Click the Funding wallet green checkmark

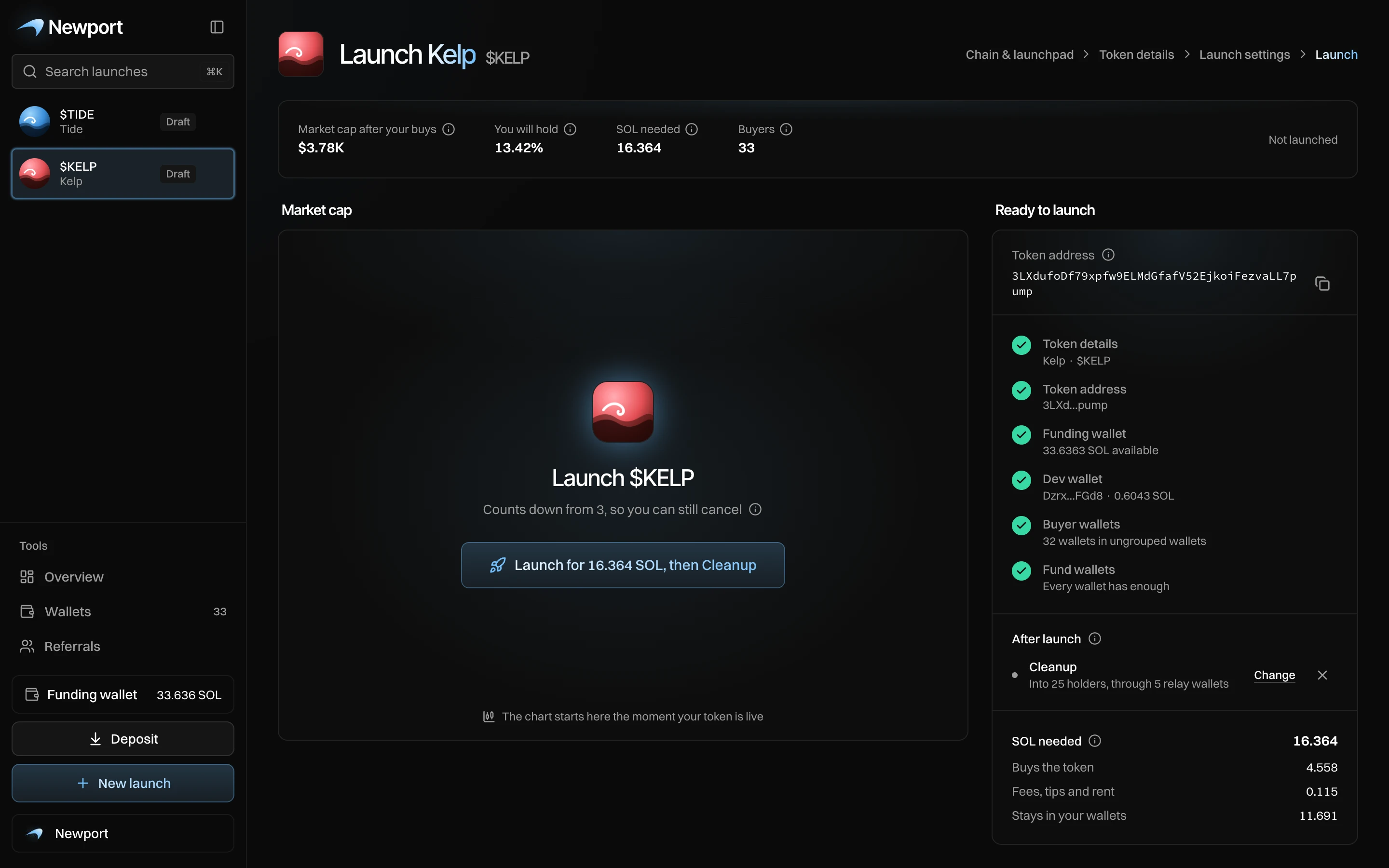pyautogui.click(x=1021, y=435)
